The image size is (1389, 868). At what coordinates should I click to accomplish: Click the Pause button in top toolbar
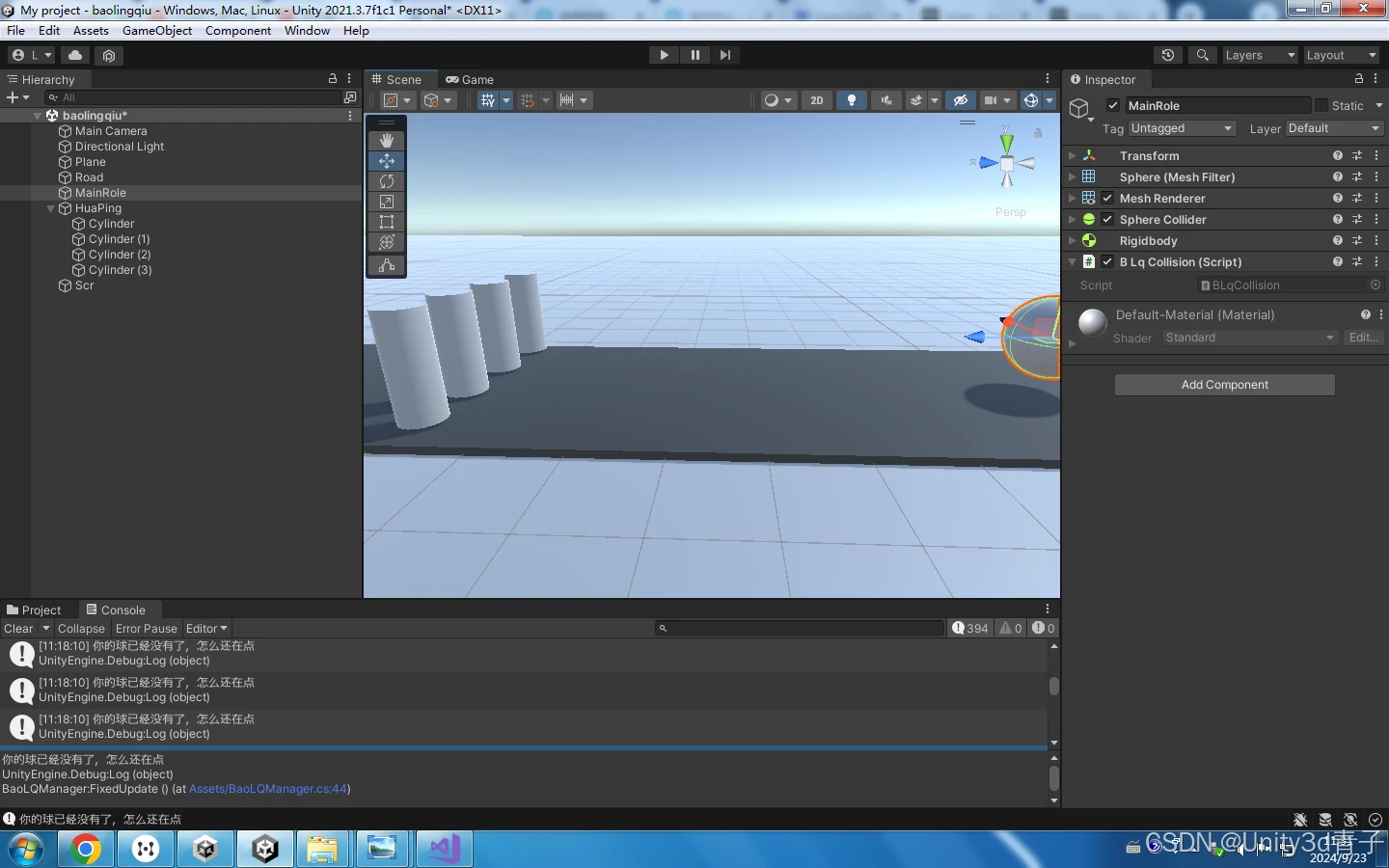(694, 55)
